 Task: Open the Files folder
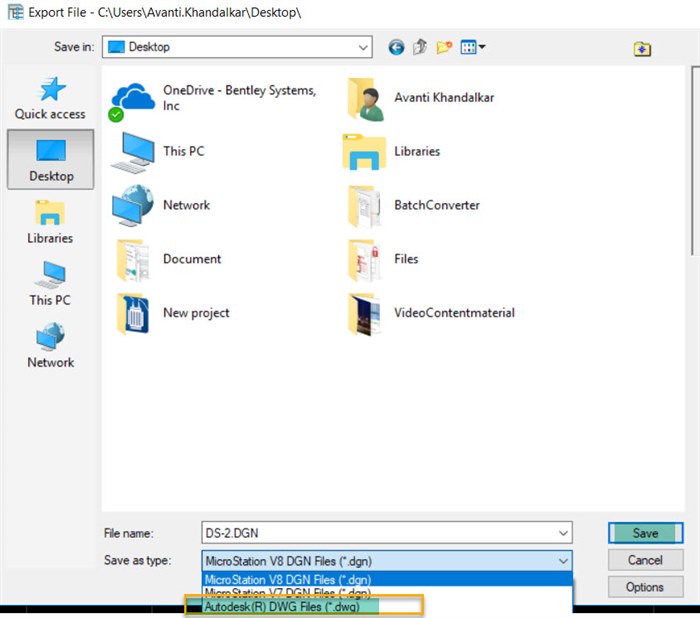[383, 259]
